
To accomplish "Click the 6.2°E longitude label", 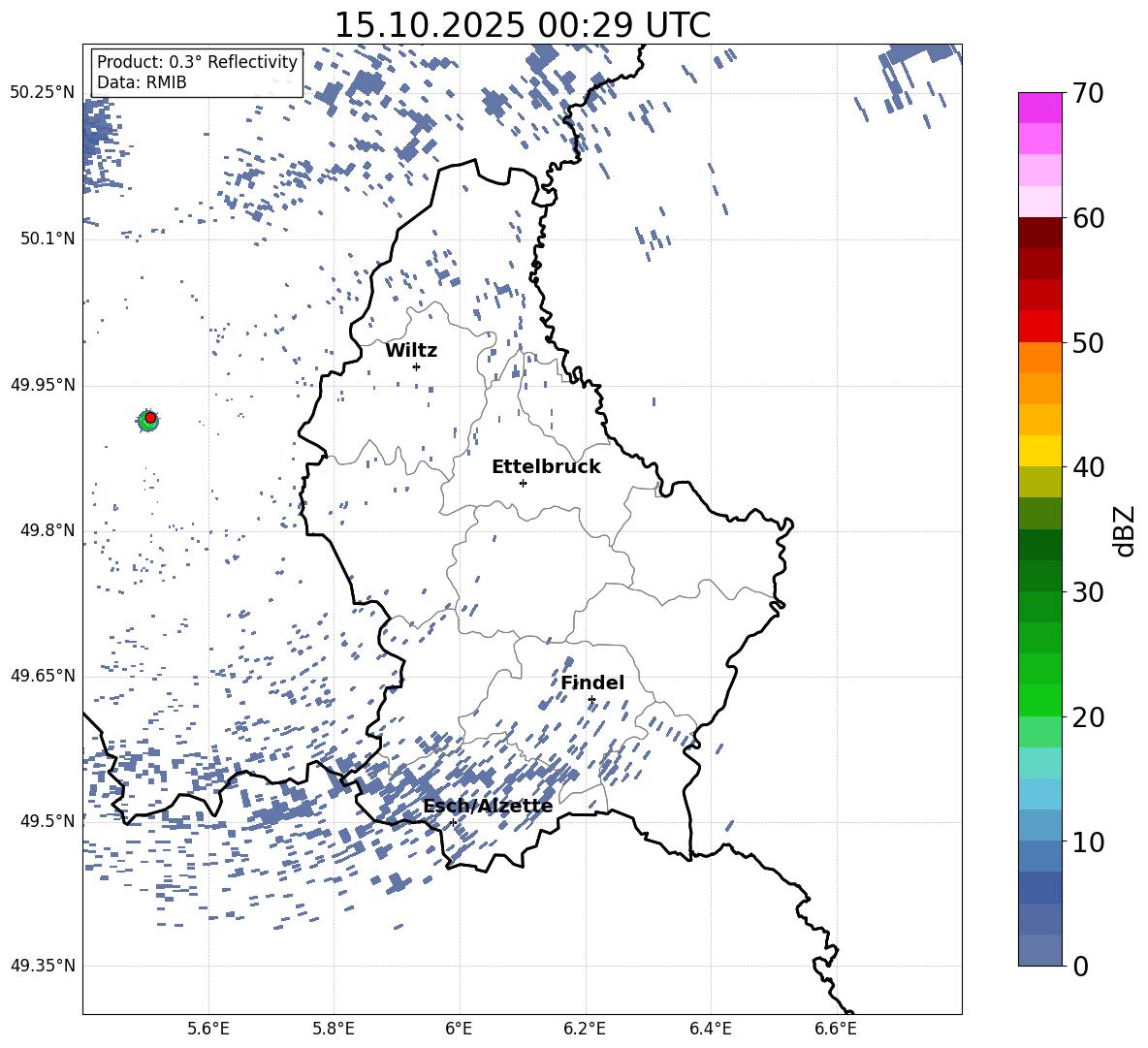I will pos(585,1029).
